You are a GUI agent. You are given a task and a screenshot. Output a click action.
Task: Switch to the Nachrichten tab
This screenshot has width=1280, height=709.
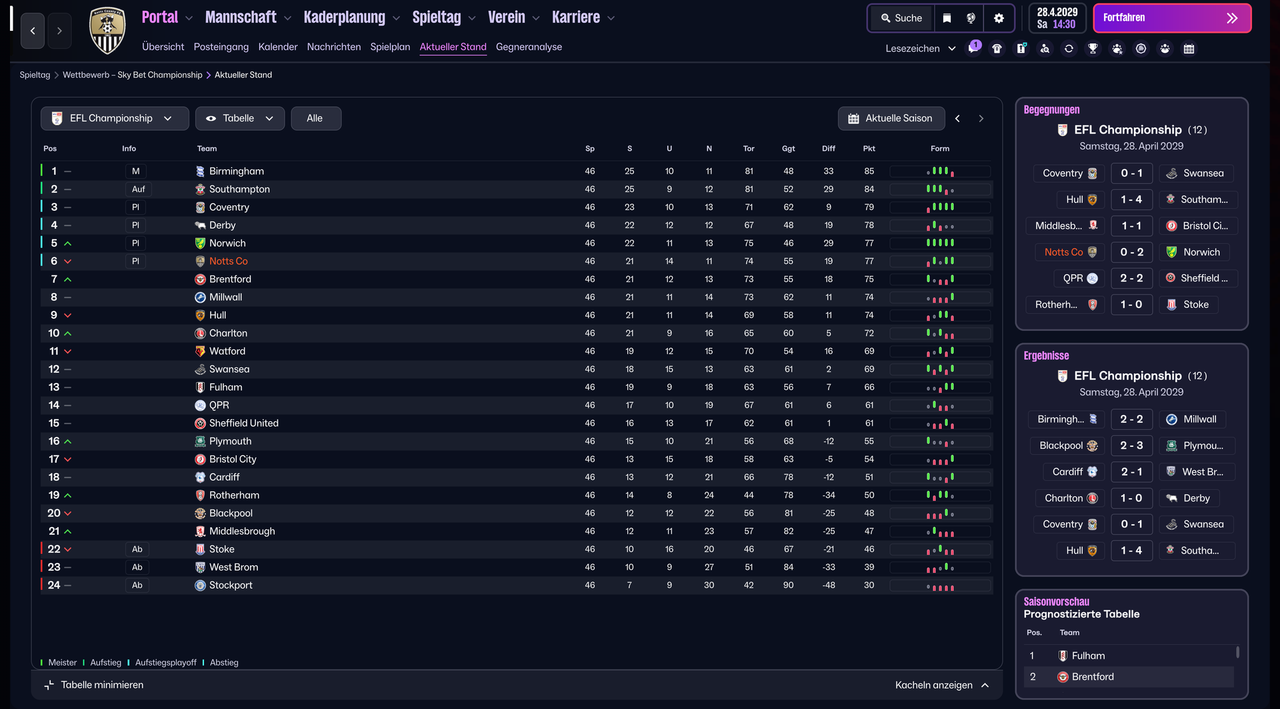pyautogui.click(x=334, y=47)
